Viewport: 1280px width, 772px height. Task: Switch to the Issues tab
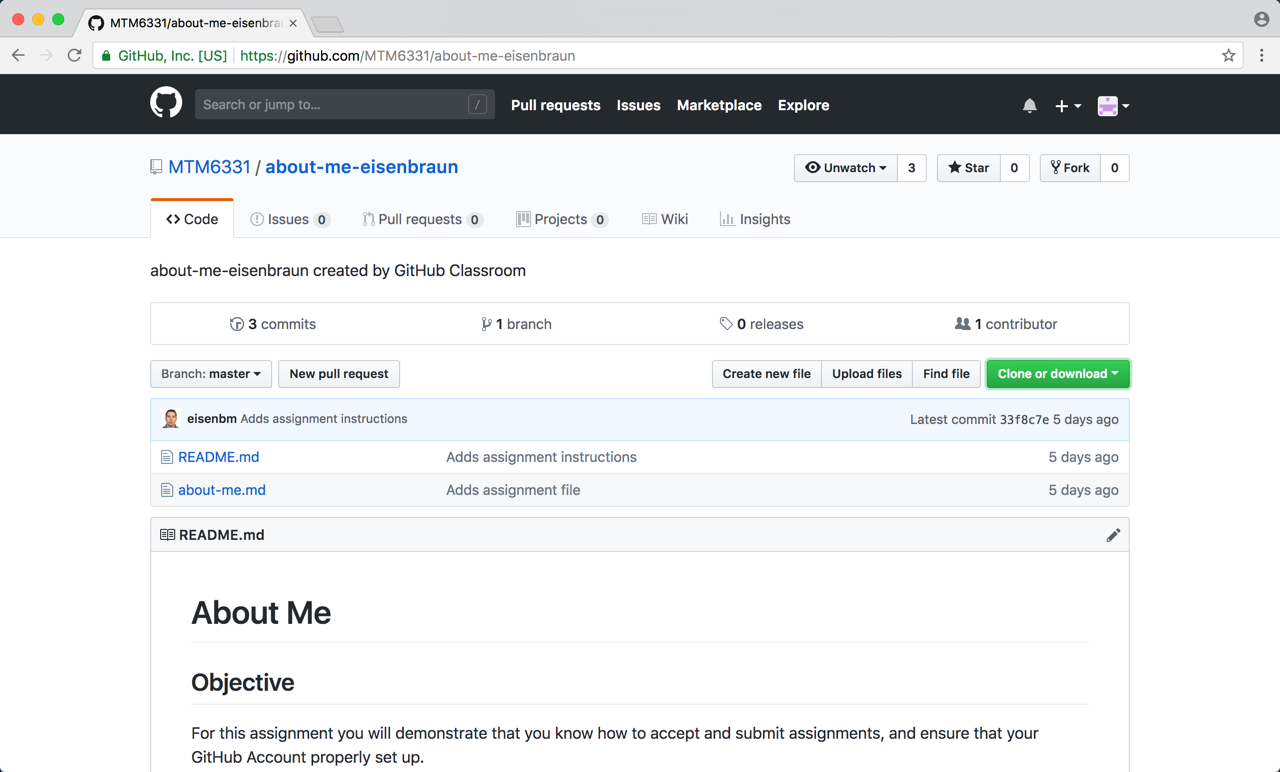coord(289,219)
